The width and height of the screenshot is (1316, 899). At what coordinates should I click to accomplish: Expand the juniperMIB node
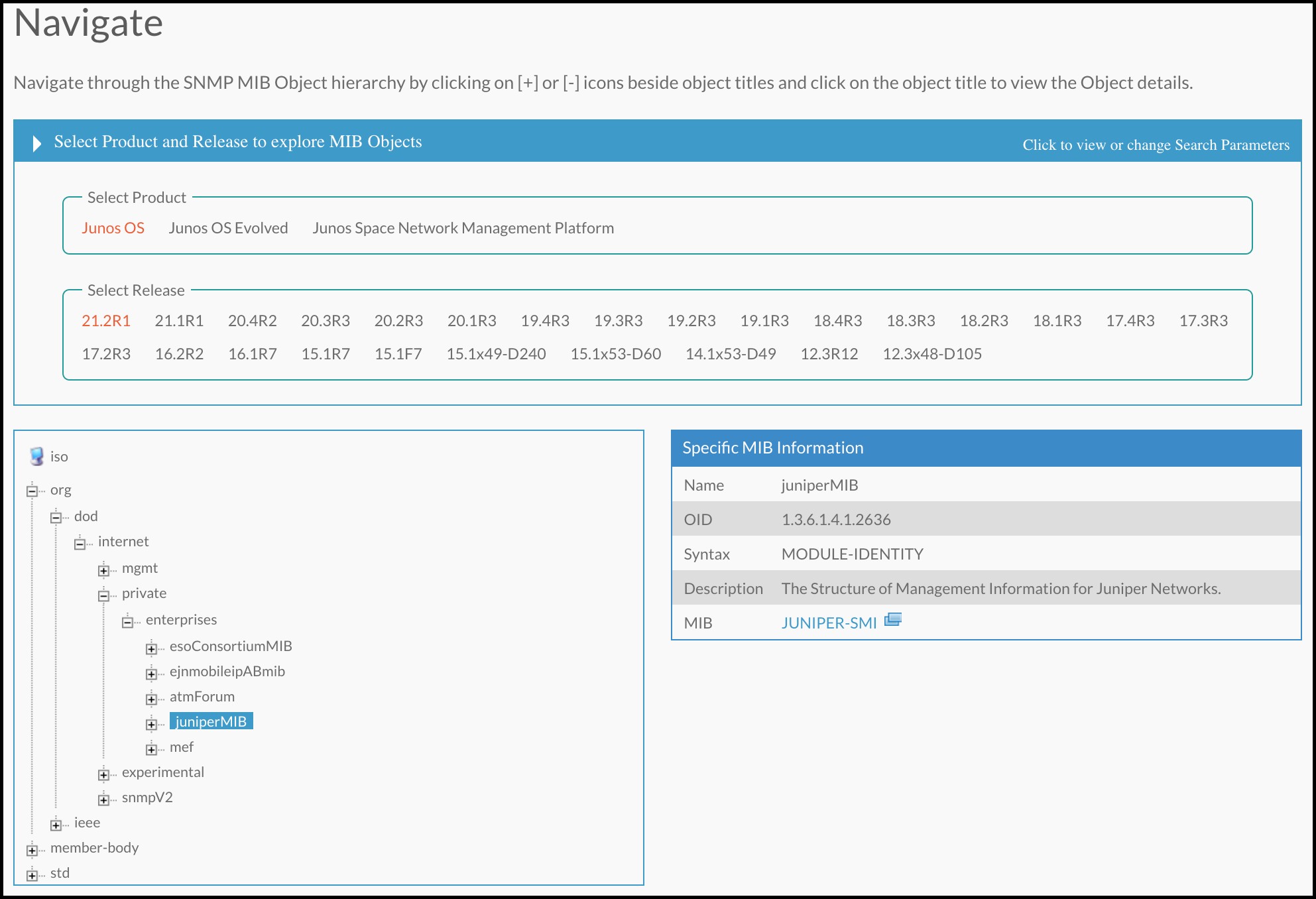click(x=151, y=724)
